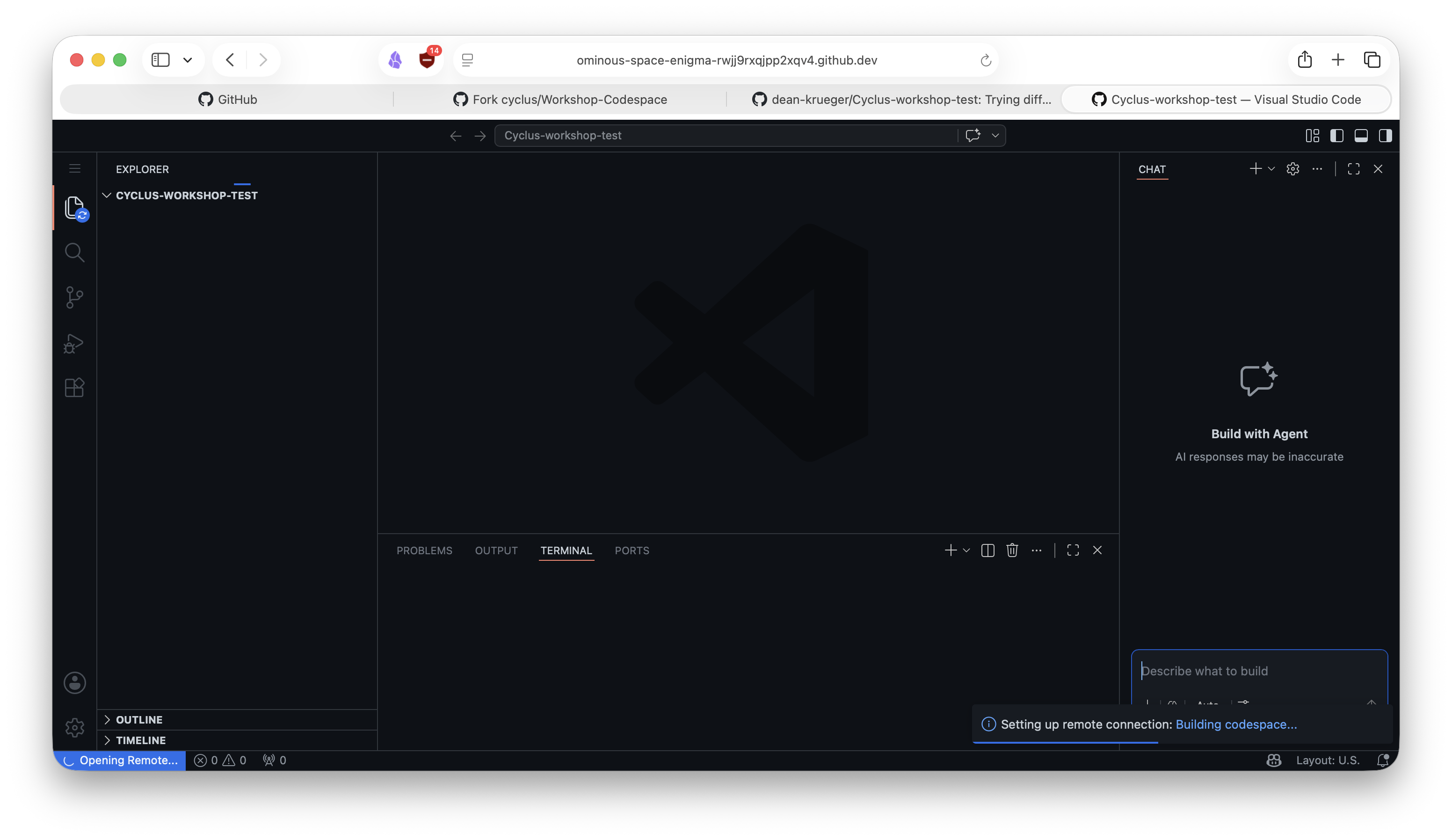
Task: Close the Chat panel
Action: point(1378,169)
